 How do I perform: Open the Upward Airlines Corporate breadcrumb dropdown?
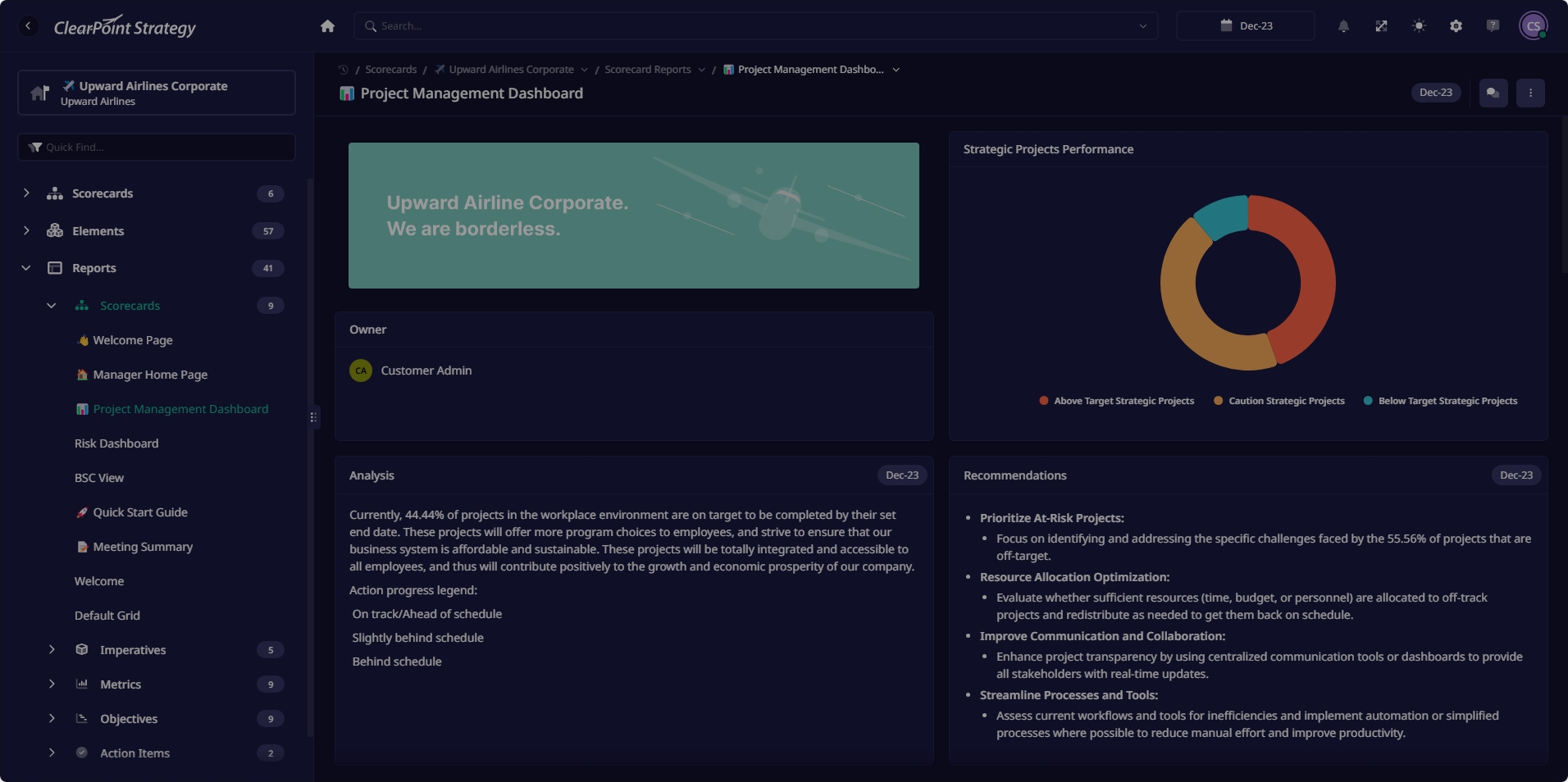[584, 70]
